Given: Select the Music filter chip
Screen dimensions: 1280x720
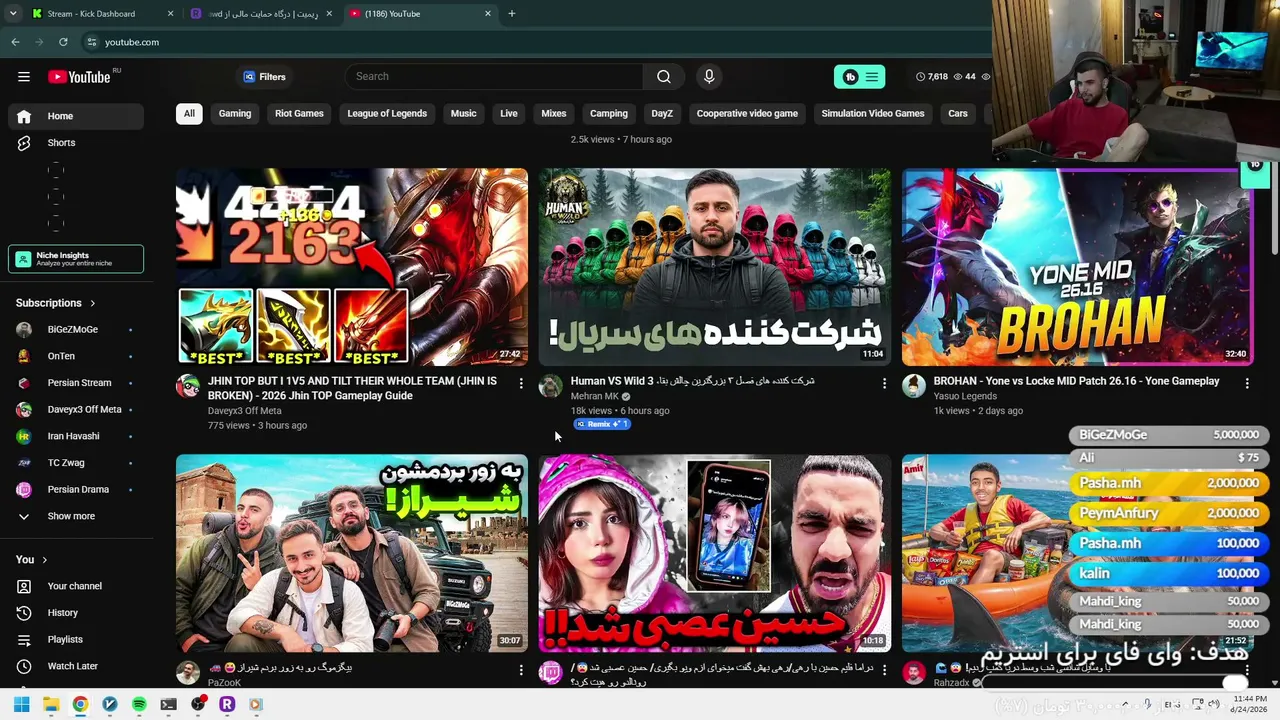Looking at the screenshot, I should click(464, 114).
